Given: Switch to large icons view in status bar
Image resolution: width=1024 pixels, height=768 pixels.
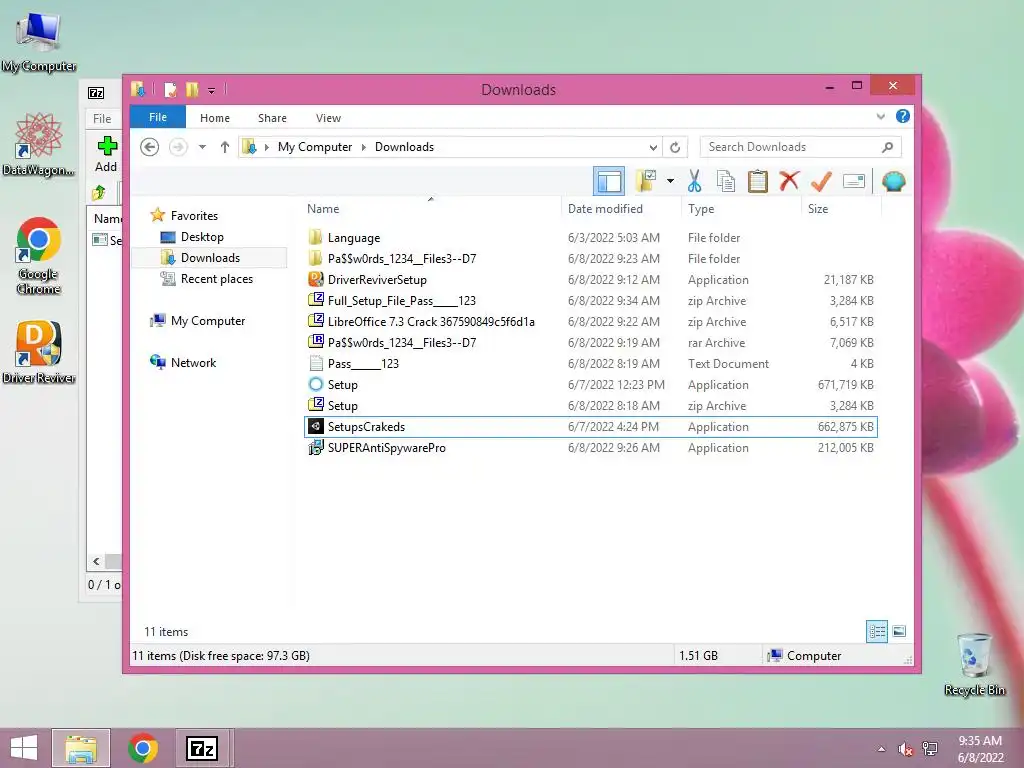Looking at the screenshot, I should coord(899,631).
